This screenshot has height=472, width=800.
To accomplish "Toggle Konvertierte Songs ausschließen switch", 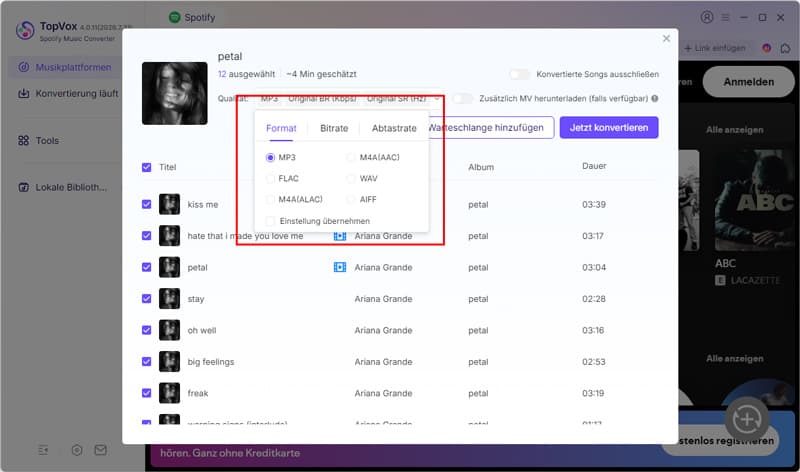I will tap(520, 74).
